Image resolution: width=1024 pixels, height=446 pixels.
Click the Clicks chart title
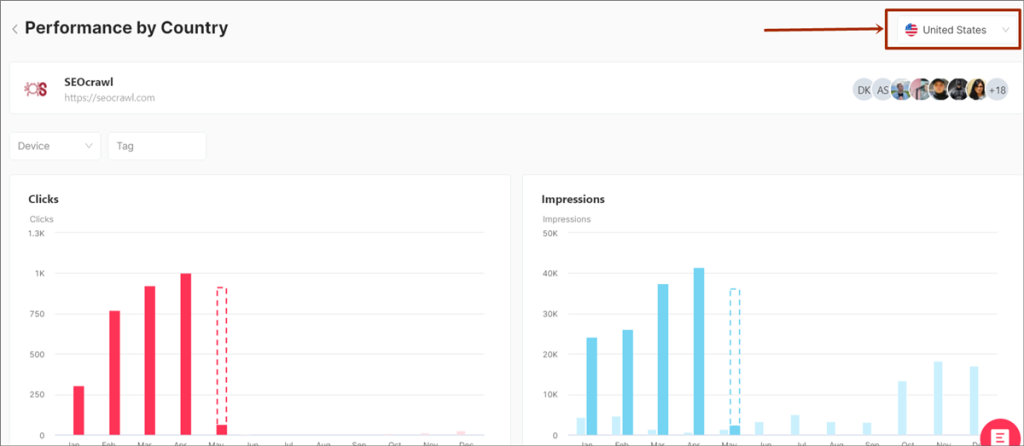click(44, 199)
